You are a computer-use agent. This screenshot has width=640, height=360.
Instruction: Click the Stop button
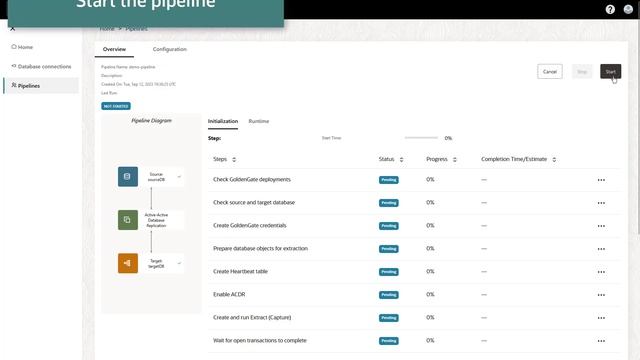[582, 71]
